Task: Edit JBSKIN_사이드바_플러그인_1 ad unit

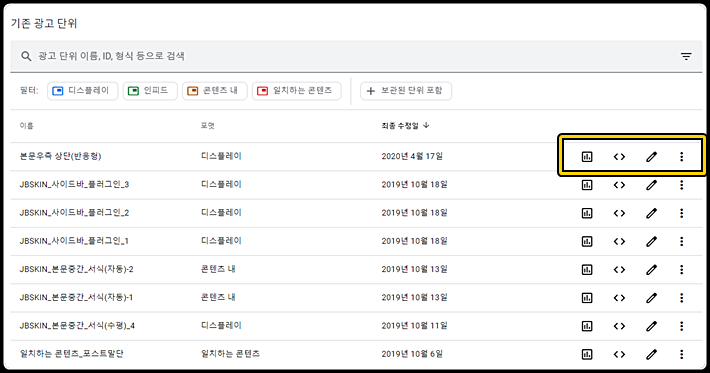Action: coord(651,241)
